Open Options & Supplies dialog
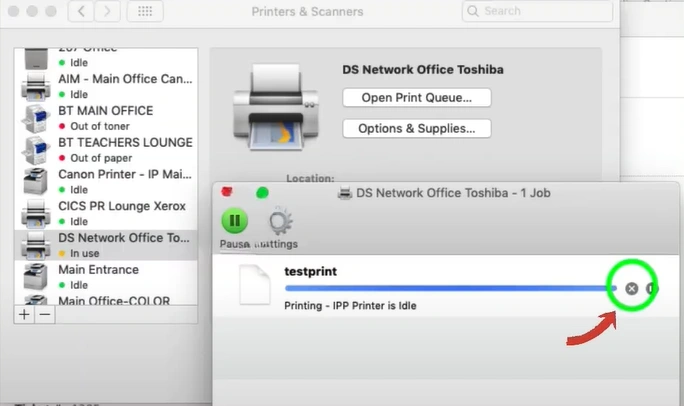The height and width of the screenshot is (406, 684). click(416, 128)
